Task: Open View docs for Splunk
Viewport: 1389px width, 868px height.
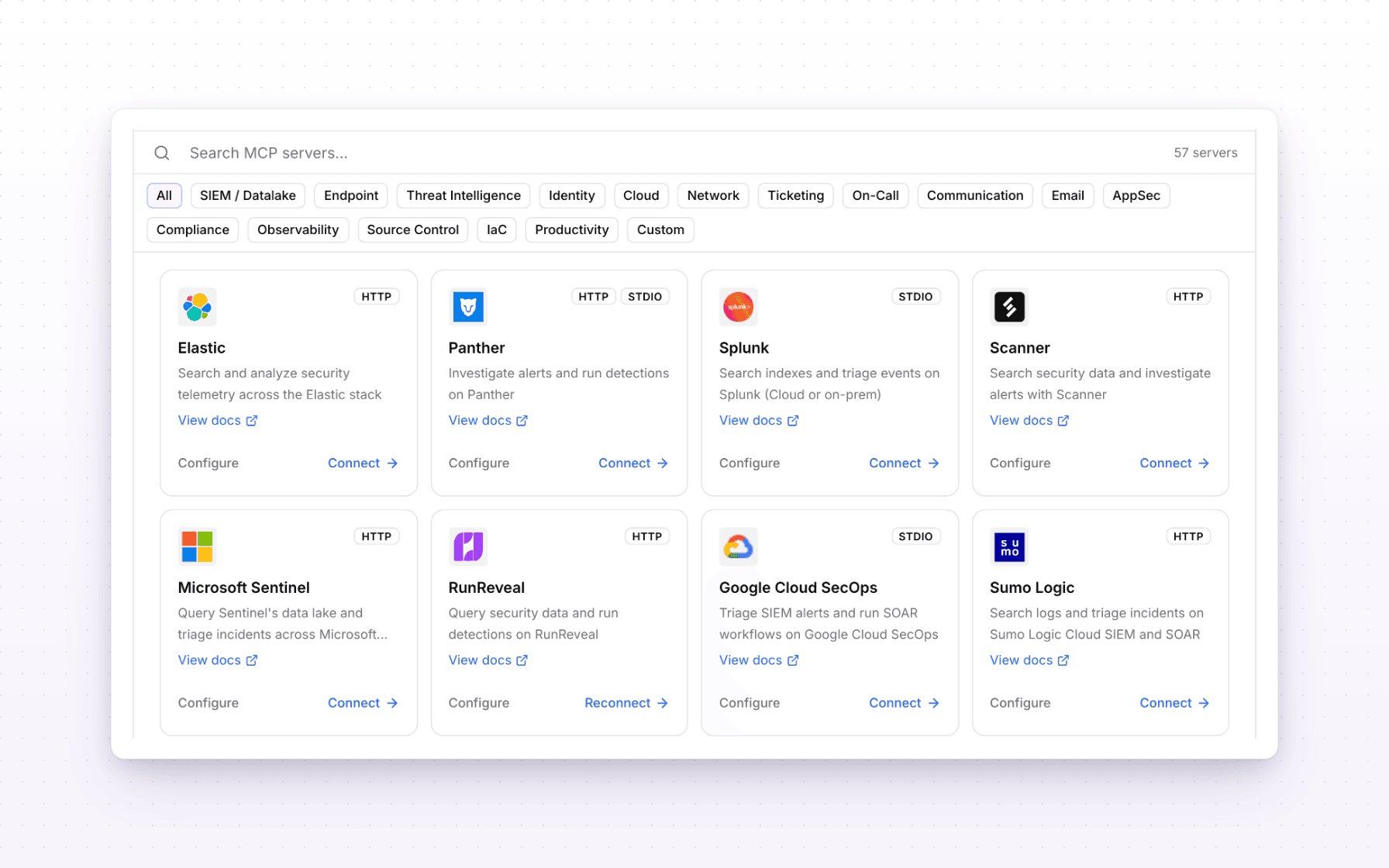Action: [759, 420]
